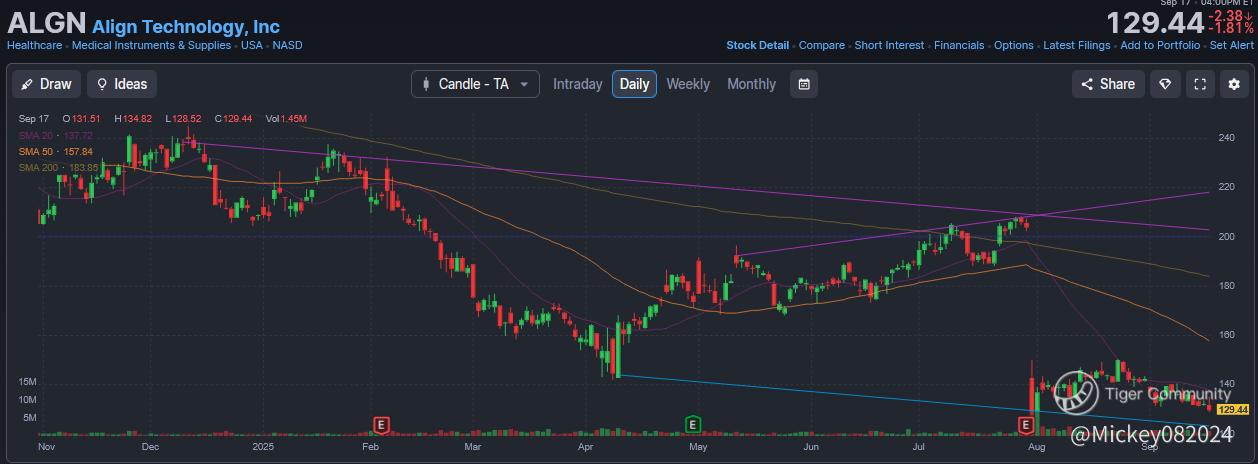Click the Share chart button
This screenshot has height=464, width=1258.
pyautogui.click(x=1108, y=84)
